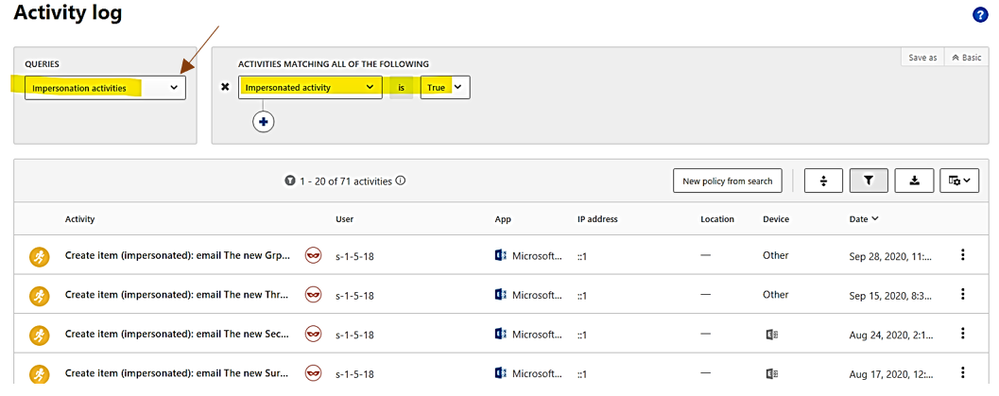
Task: Expand the Impersonation activities queries dropdown
Action: pyautogui.click(x=105, y=88)
